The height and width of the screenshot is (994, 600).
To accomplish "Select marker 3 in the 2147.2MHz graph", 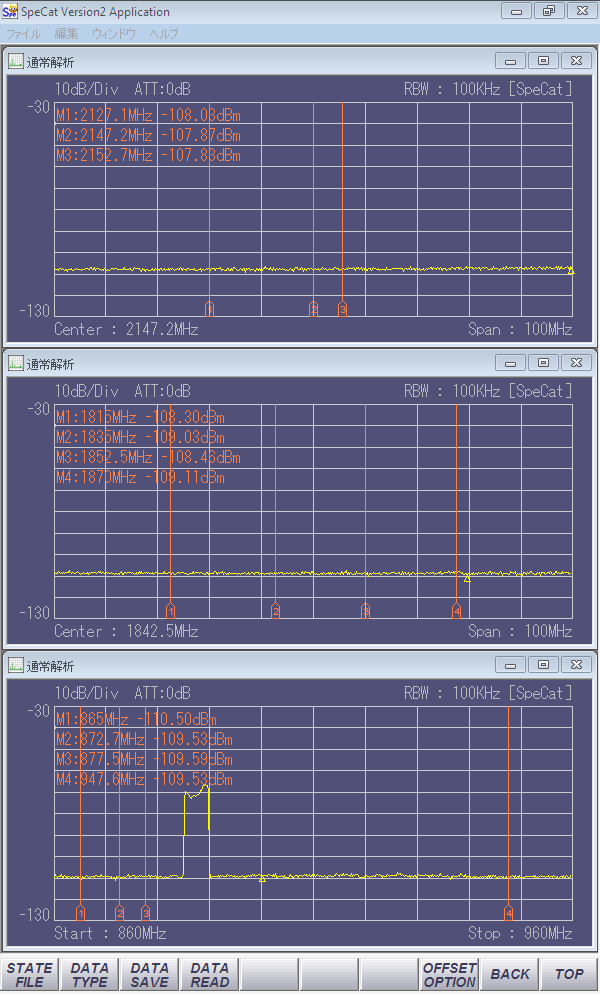I will 342,309.
